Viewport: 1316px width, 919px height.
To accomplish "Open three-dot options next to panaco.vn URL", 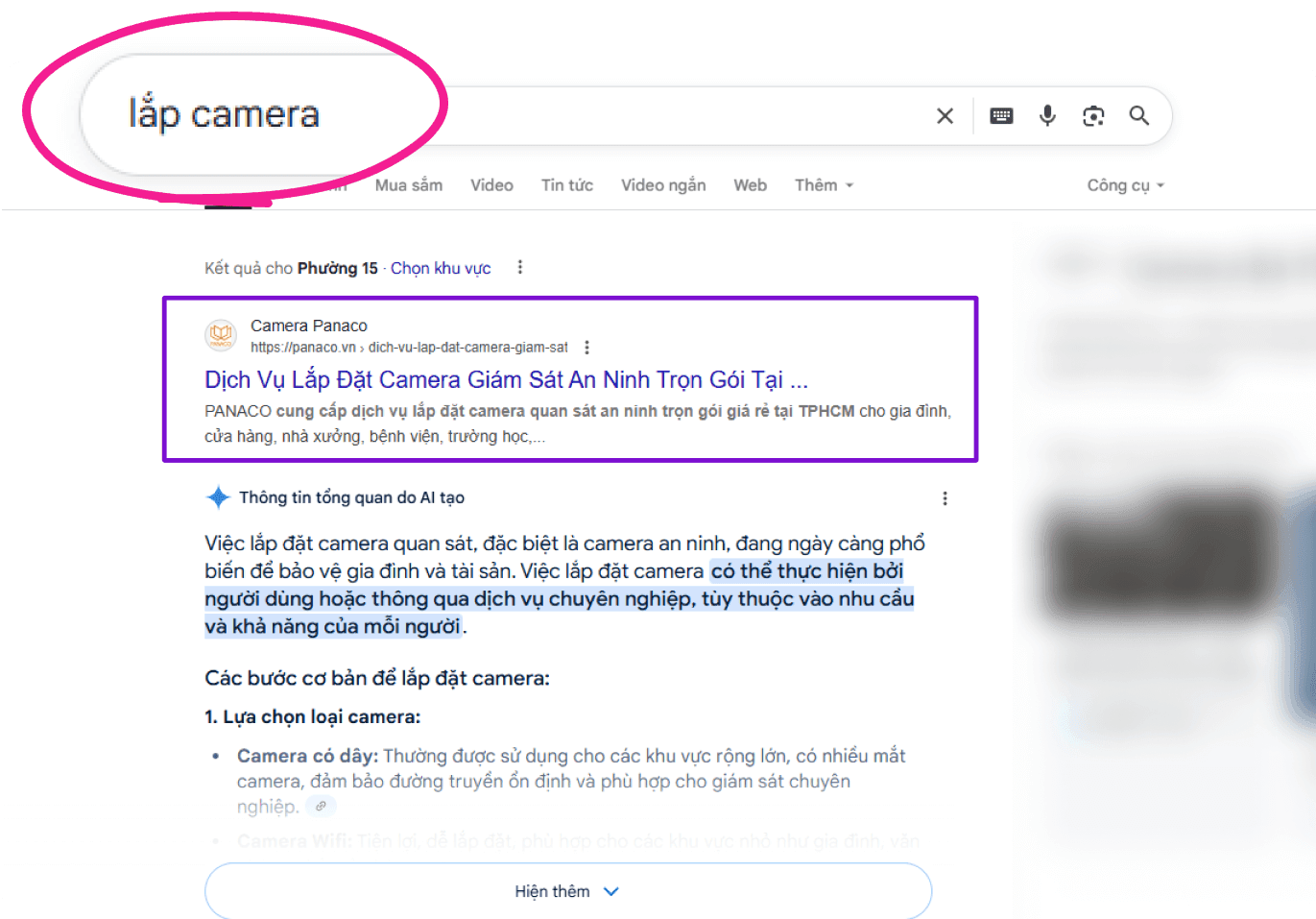I will coord(587,348).
